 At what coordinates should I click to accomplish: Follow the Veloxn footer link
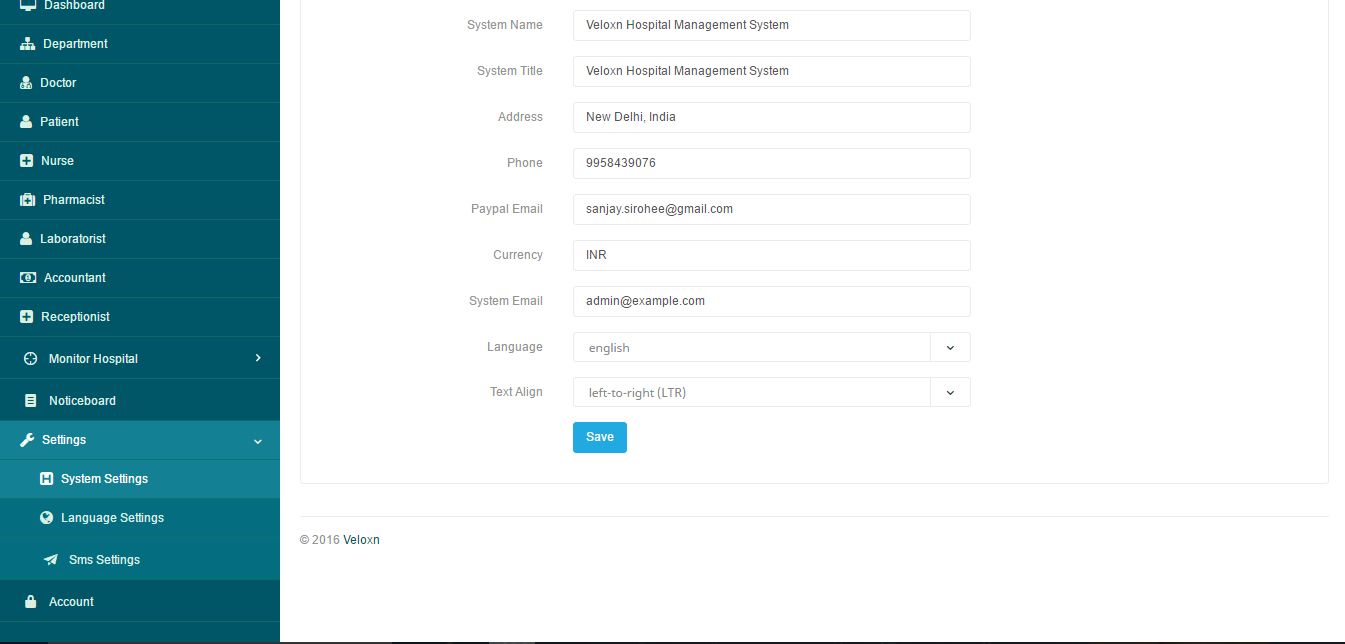(361, 540)
